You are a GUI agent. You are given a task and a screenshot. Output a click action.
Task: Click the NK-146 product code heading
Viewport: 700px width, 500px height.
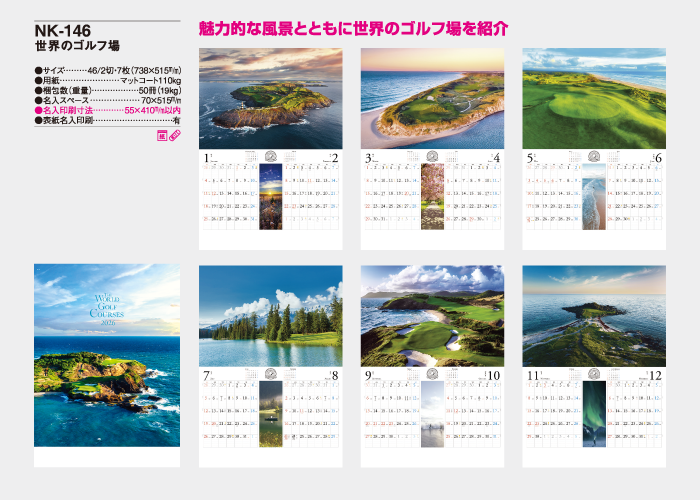pyautogui.click(x=63, y=31)
